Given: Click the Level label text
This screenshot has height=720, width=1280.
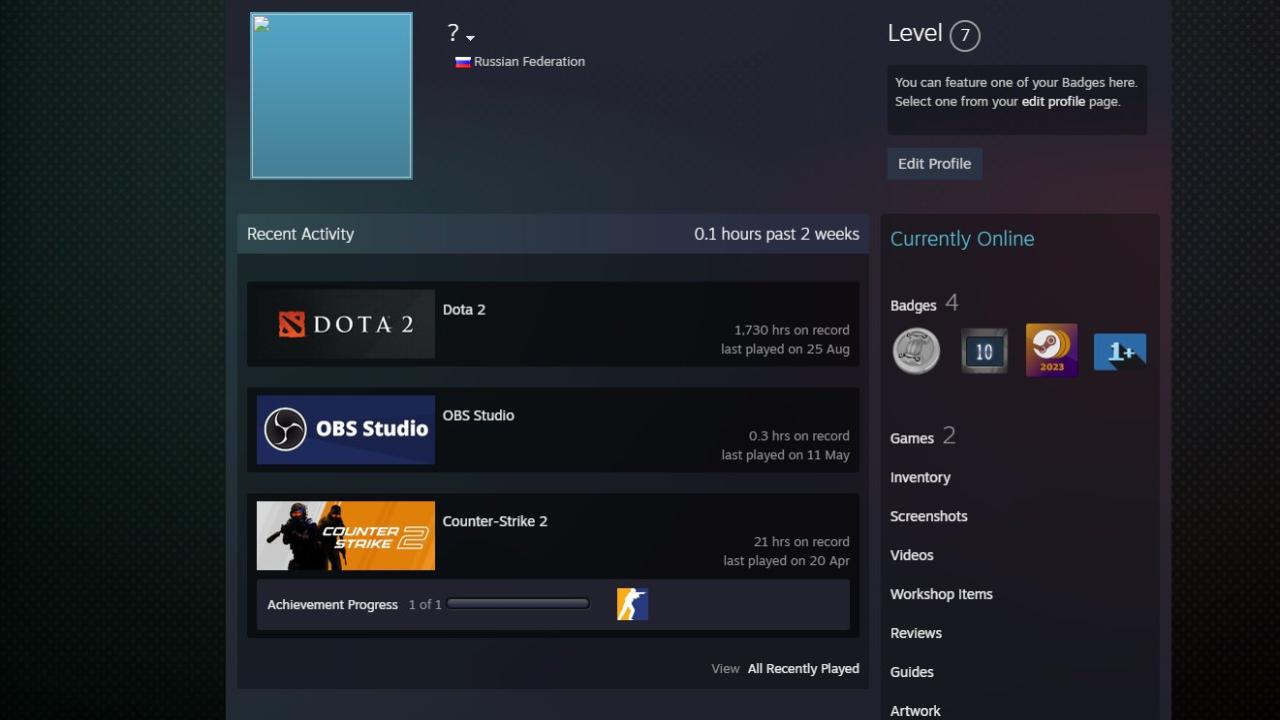Looking at the screenshot, I should tap(915, 33).
